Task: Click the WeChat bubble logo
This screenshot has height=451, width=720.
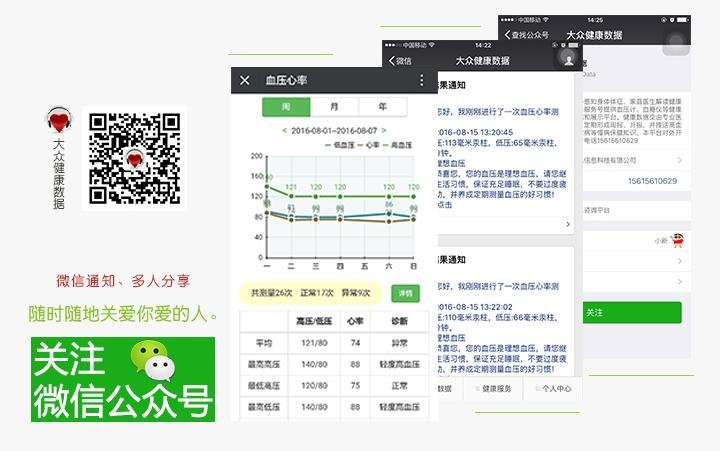Action: click(x=153, y=360)
